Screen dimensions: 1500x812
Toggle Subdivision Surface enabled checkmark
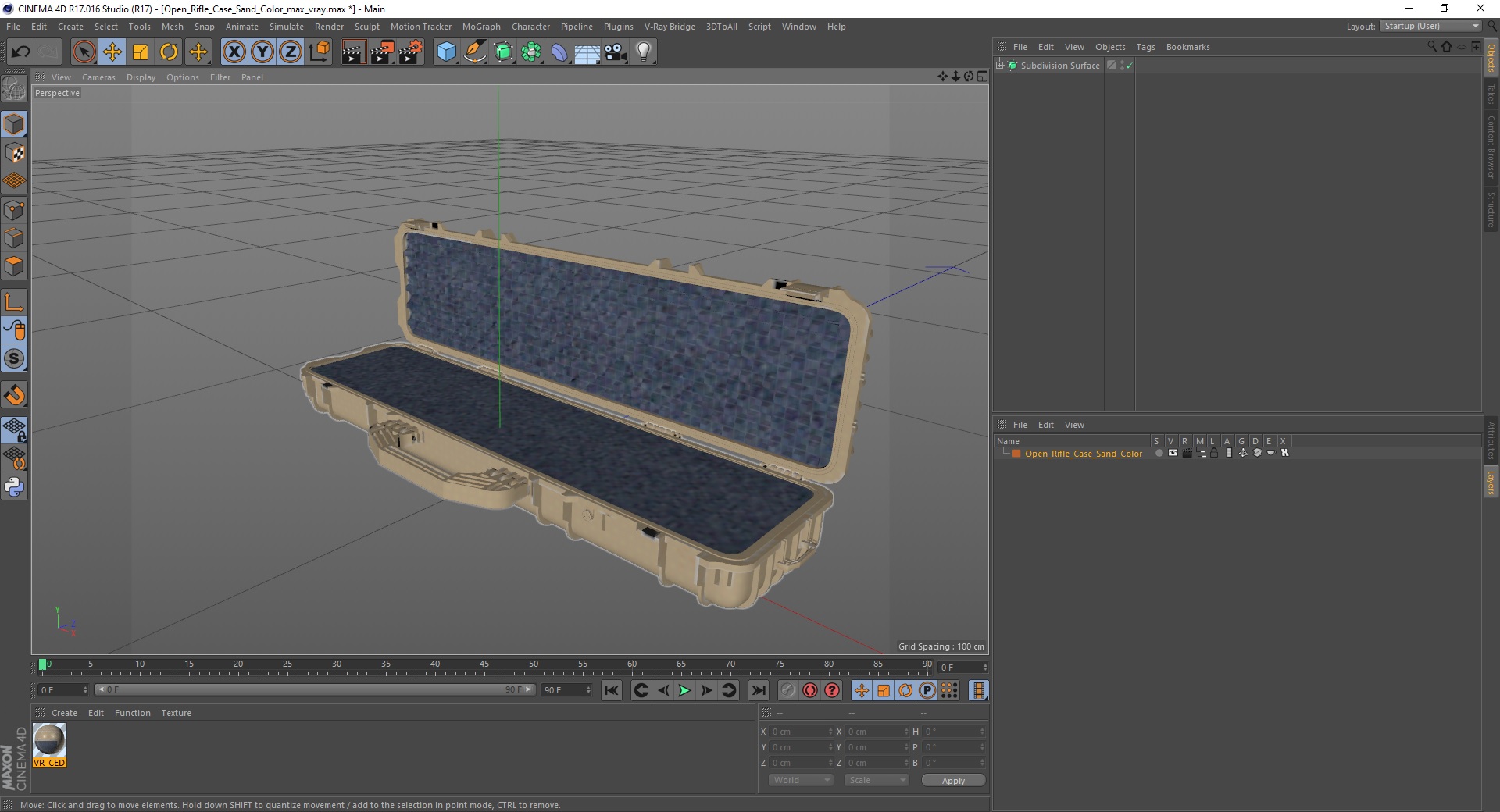pos(1129,66)
